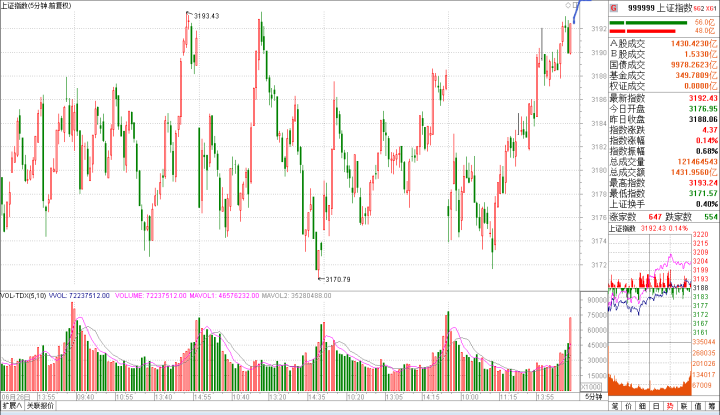Click the 扩展 expand button at bottom left

pyautogui.click(x=11, y=408)
